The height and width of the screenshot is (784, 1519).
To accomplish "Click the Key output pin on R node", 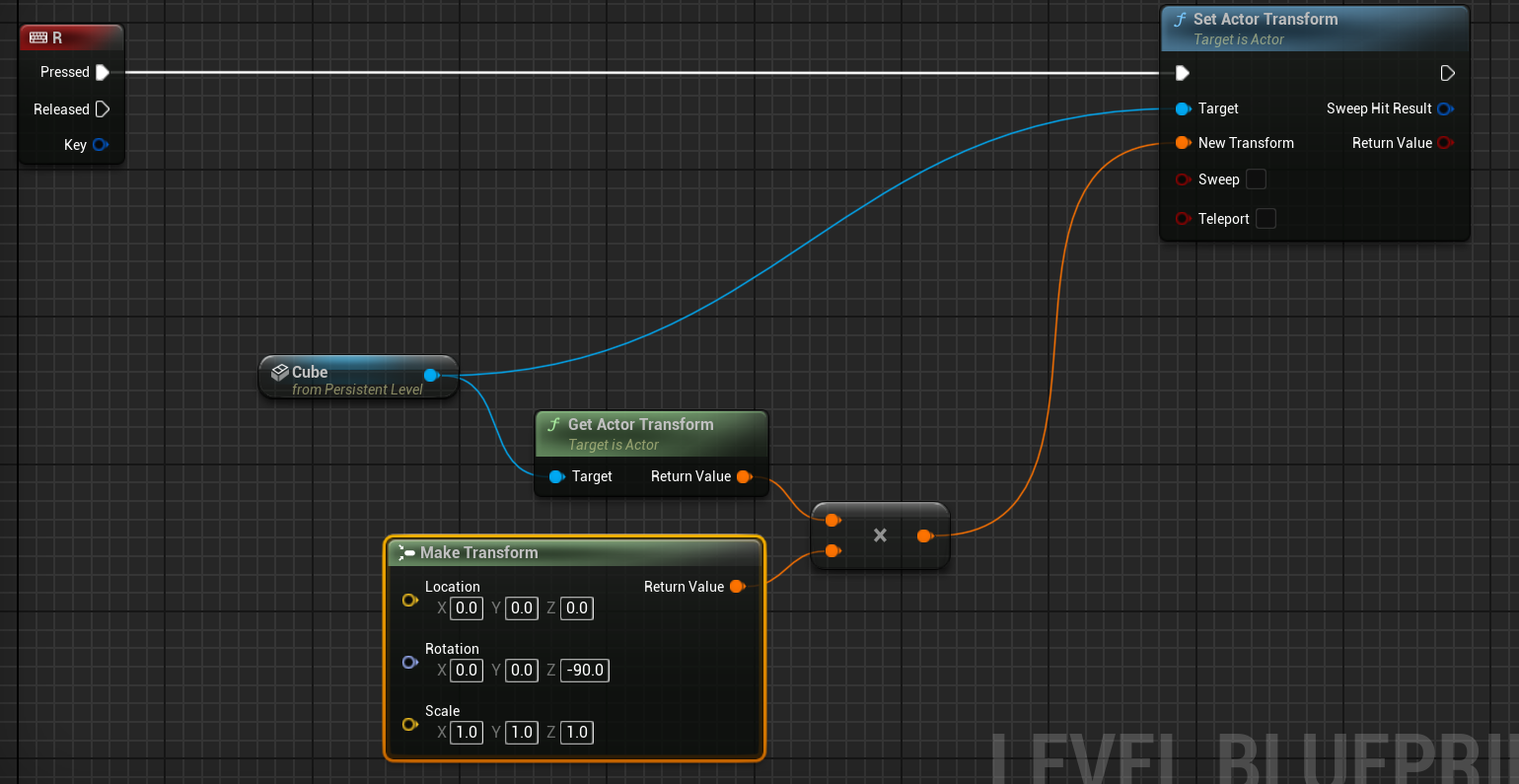I will click(x=100, y=145).
